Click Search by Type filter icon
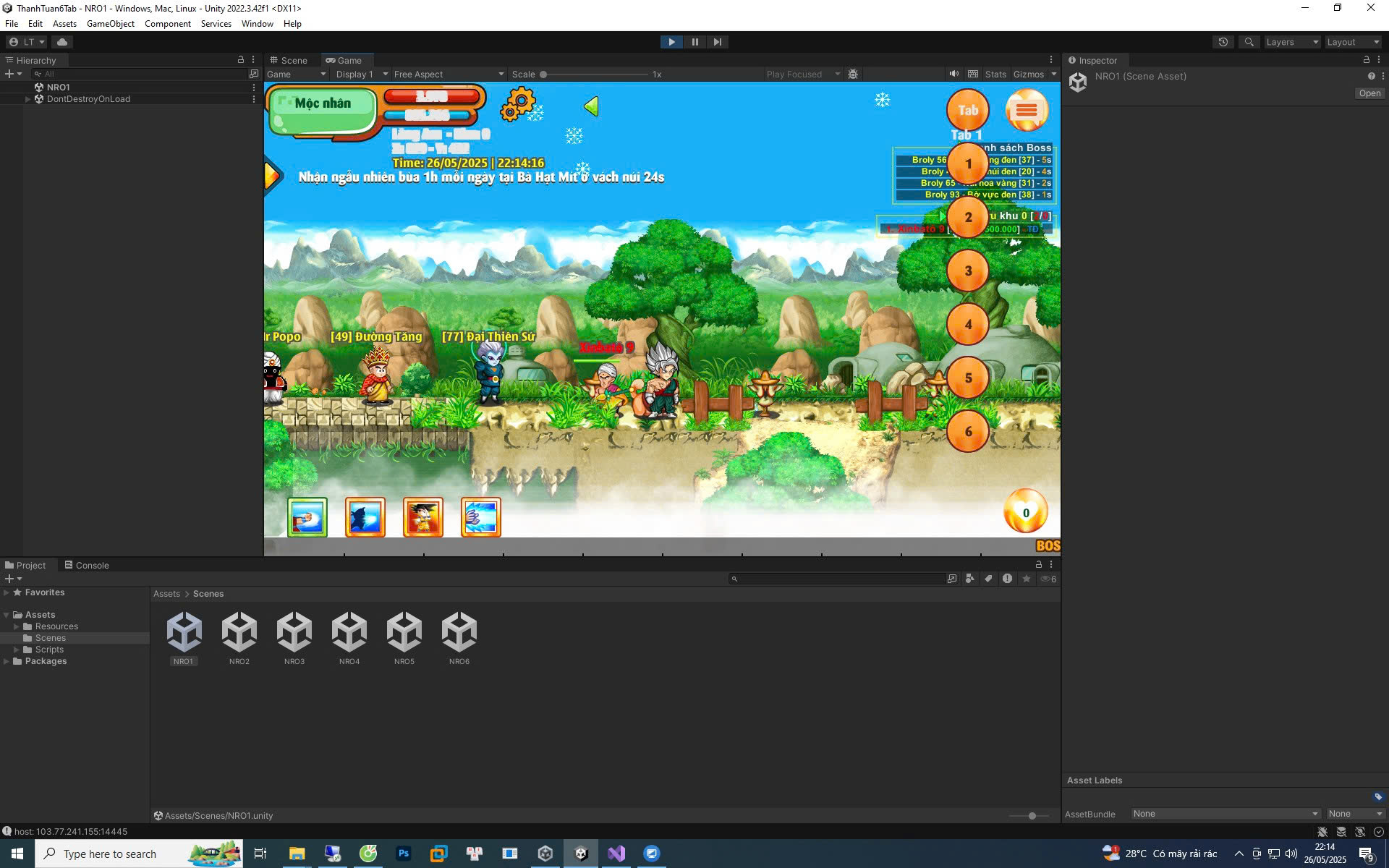Viewport: 1389px width, 868px height. (x=969, y=579)
